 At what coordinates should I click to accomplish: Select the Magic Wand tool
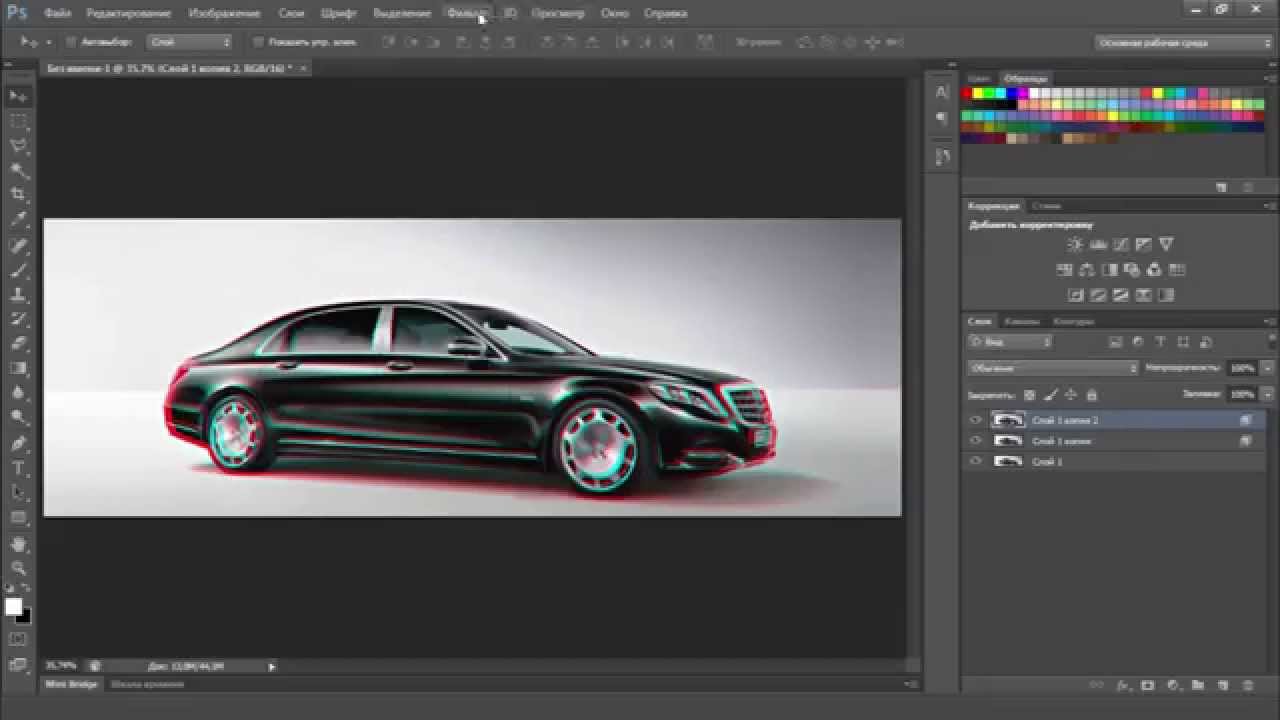point(18,170)
